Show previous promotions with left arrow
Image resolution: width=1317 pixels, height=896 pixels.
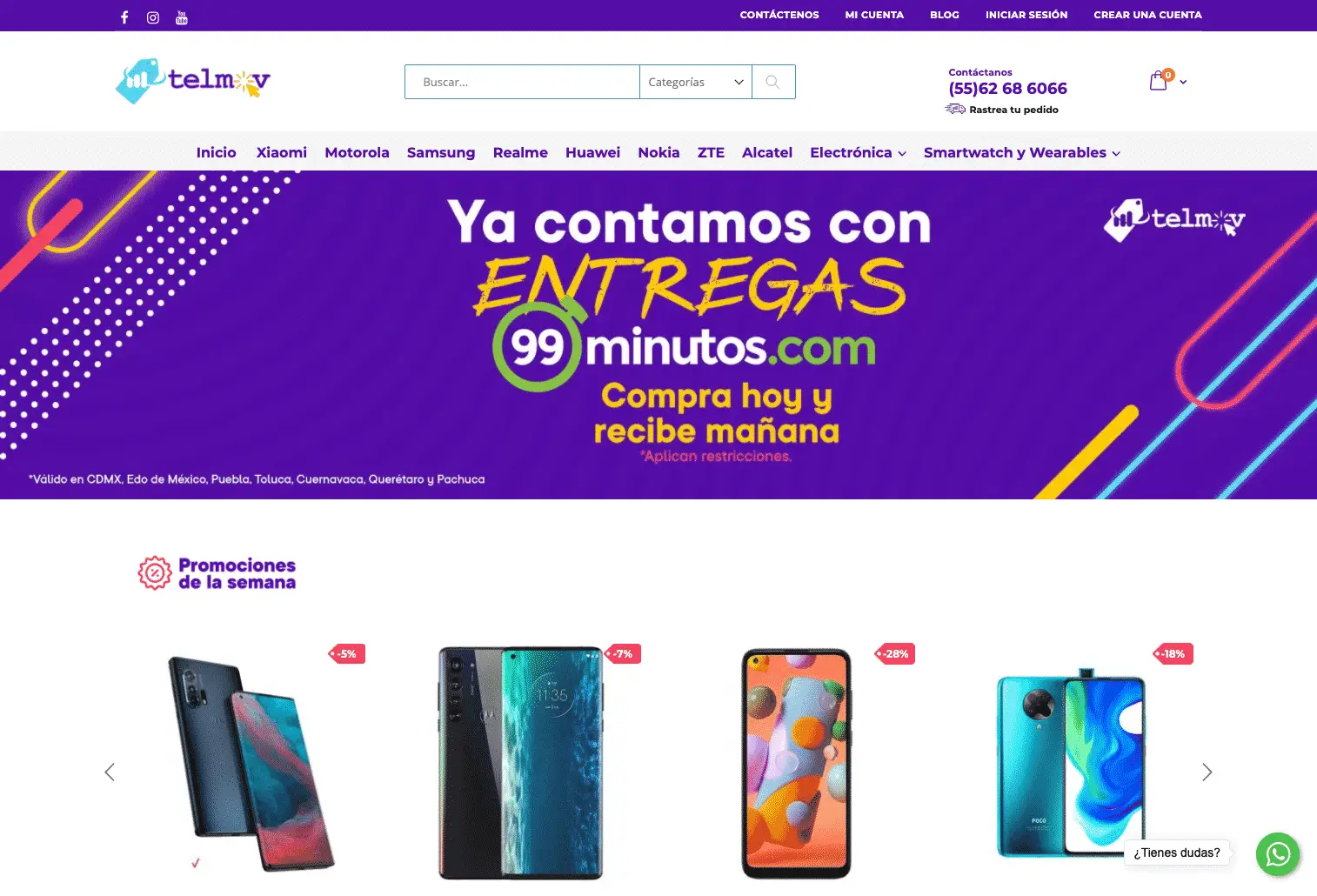pos(110,772)
